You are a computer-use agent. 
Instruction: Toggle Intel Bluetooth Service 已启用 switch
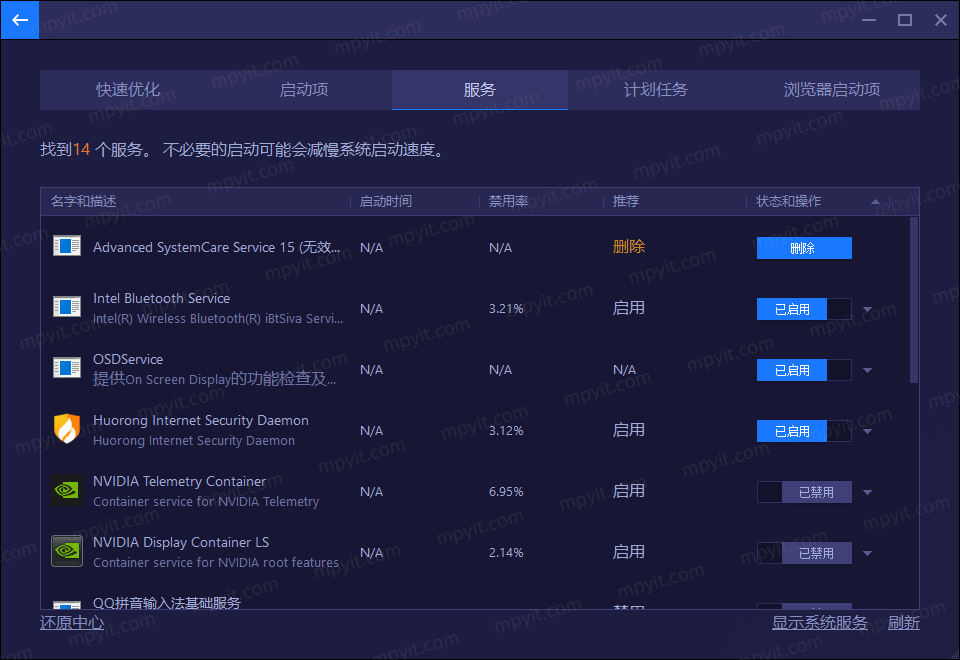coord(804,309)
